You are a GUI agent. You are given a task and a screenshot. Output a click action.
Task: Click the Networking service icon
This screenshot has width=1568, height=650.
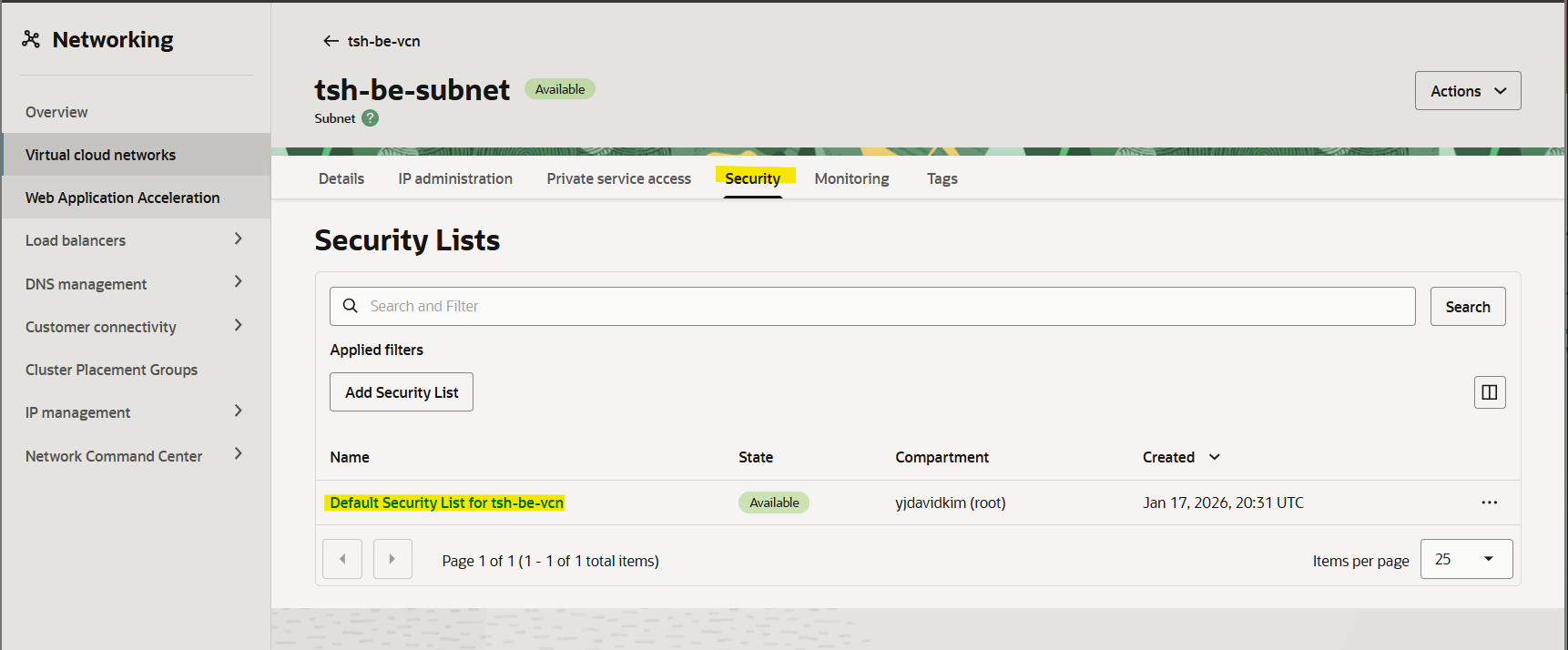[x=31, y=39]
